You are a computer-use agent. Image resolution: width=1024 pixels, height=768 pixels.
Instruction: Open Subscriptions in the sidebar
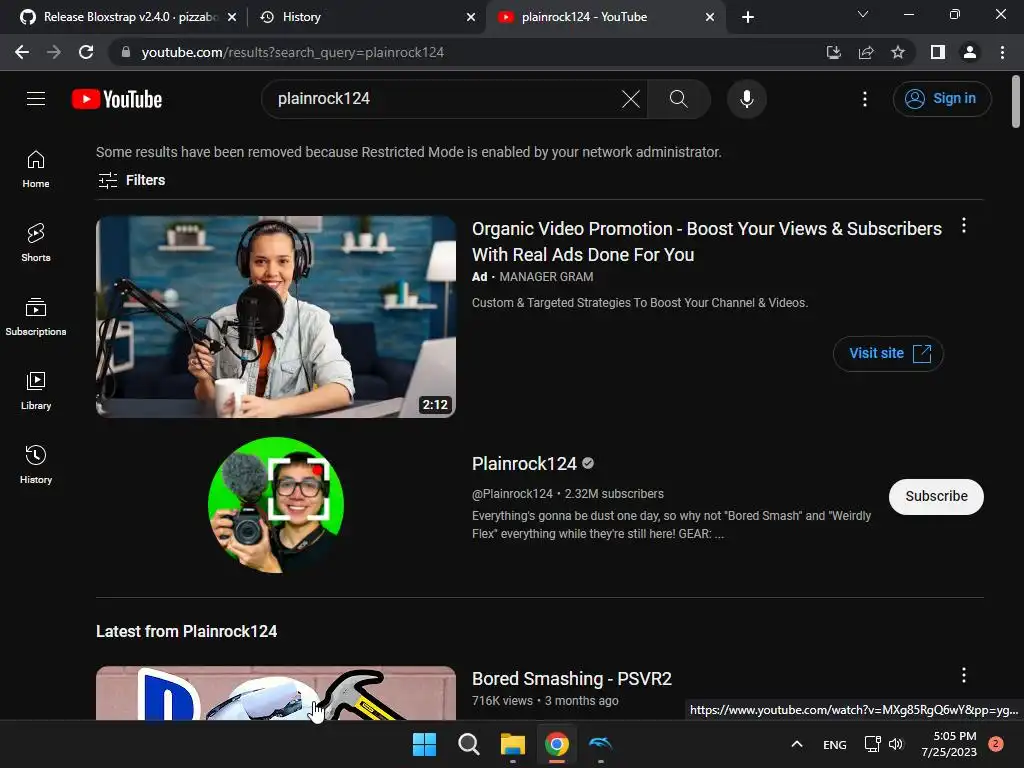coord(36,317)
